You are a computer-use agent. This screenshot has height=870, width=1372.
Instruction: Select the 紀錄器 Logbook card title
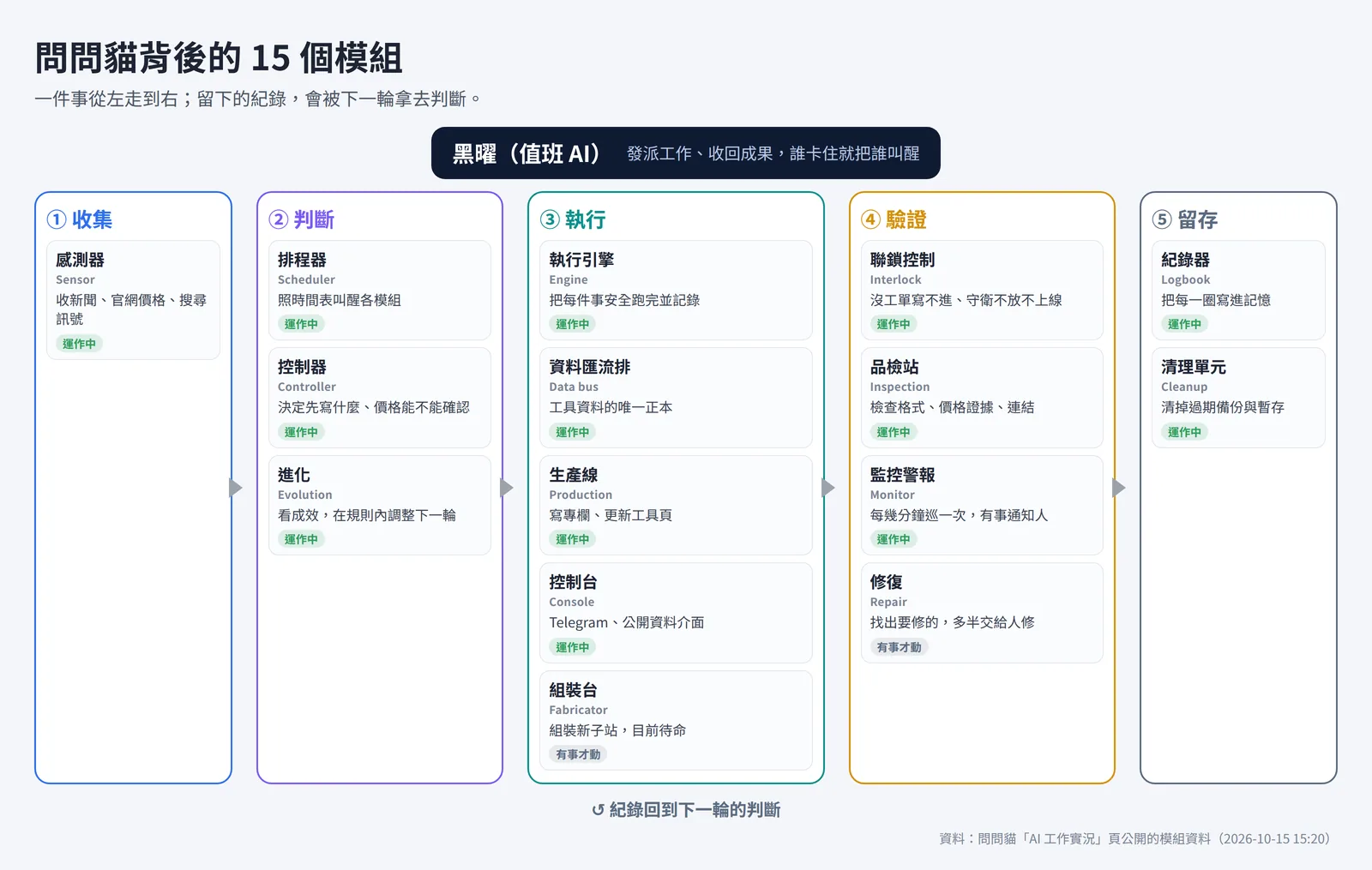tap(1185, 260)
